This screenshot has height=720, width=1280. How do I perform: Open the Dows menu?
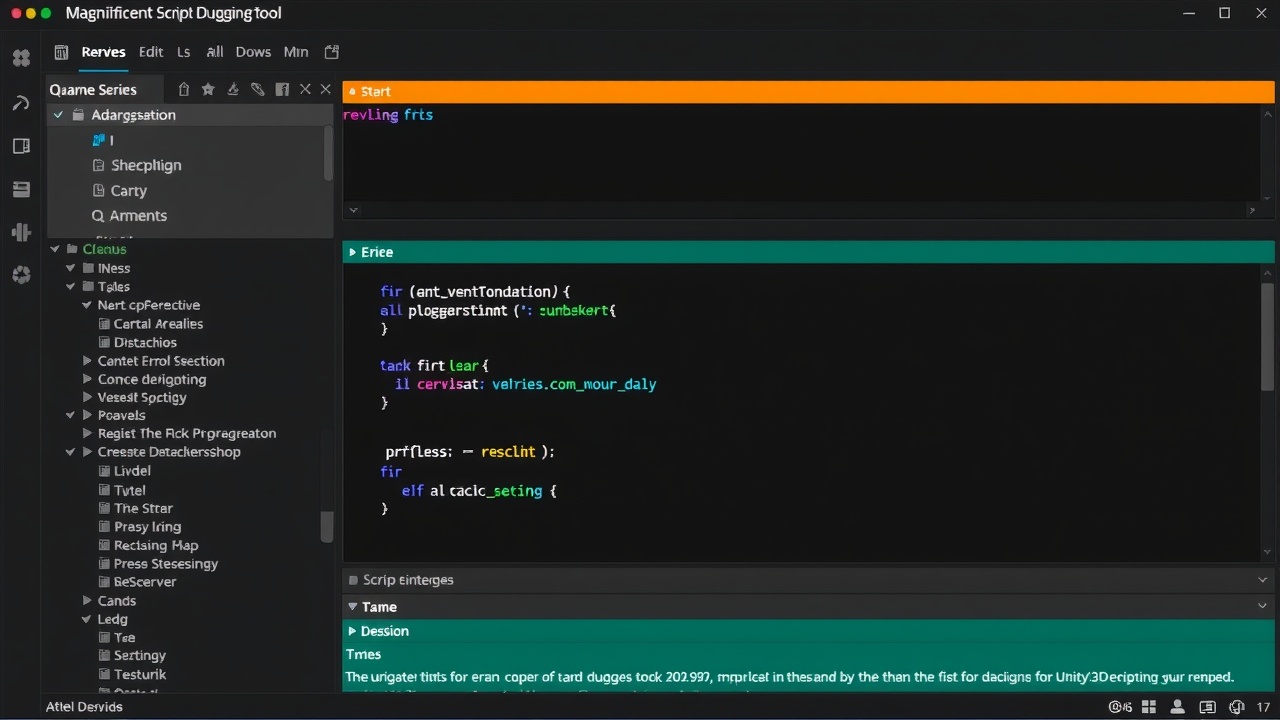click(x=253, y=52)
